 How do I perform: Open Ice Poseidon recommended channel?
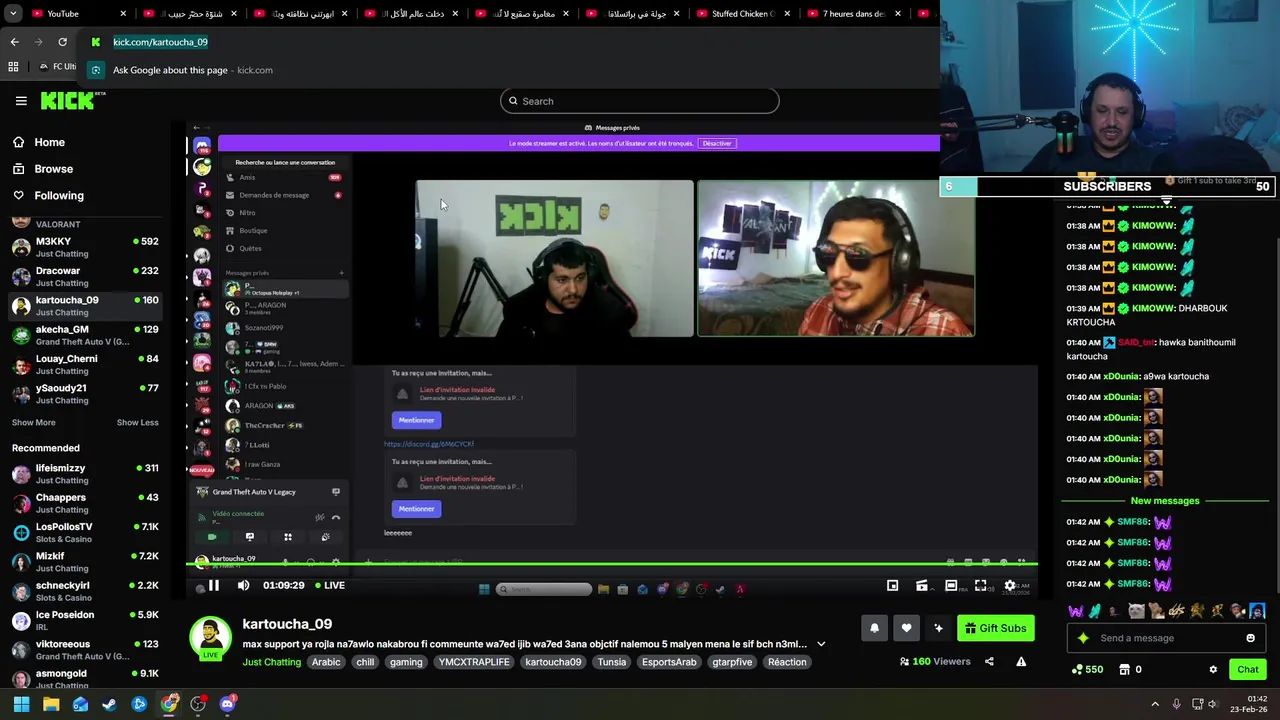click(85, 620)
